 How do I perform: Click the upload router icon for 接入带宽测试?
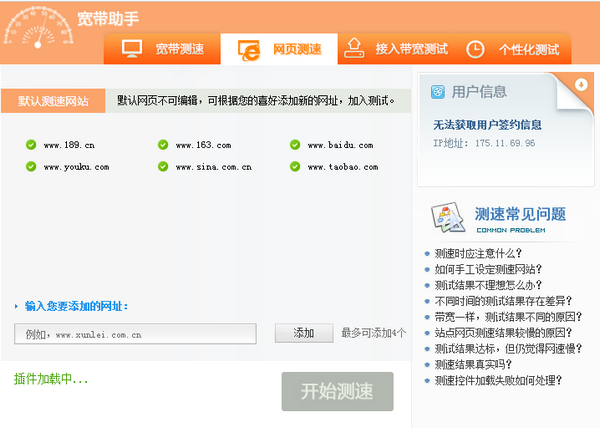(x=354, y=48)
